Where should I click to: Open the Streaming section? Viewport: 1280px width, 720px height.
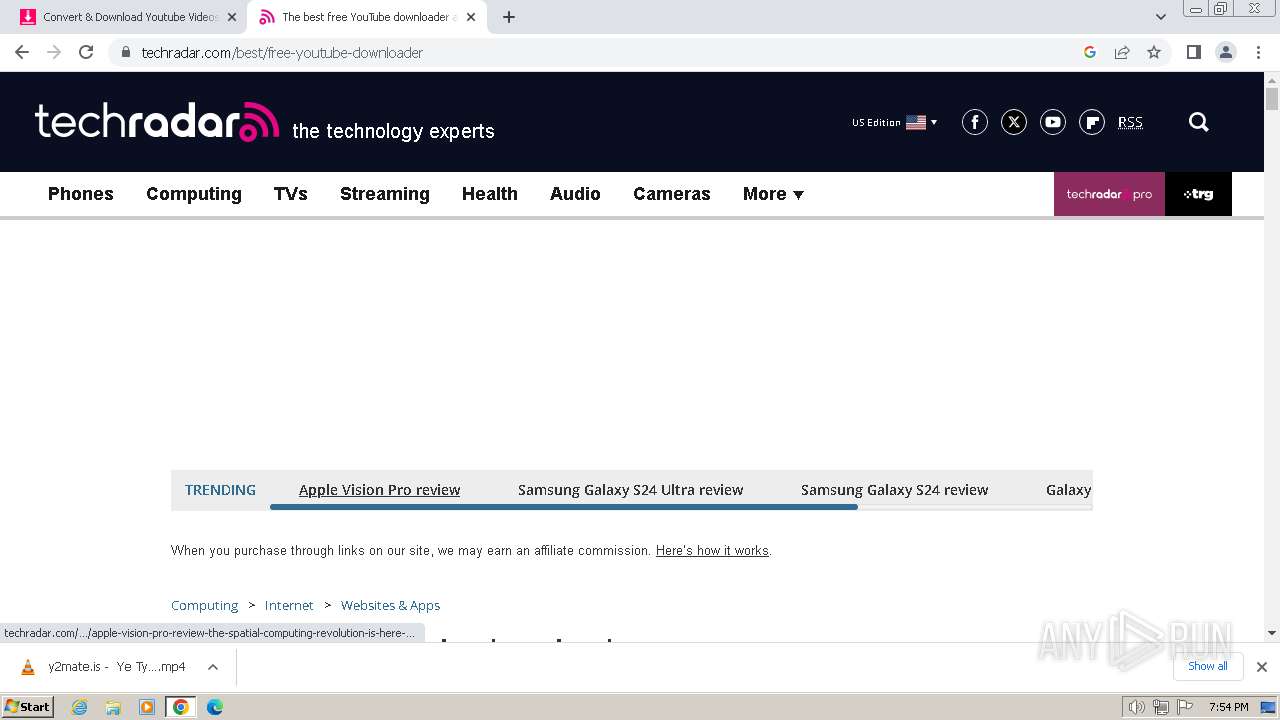pos(385,194)
